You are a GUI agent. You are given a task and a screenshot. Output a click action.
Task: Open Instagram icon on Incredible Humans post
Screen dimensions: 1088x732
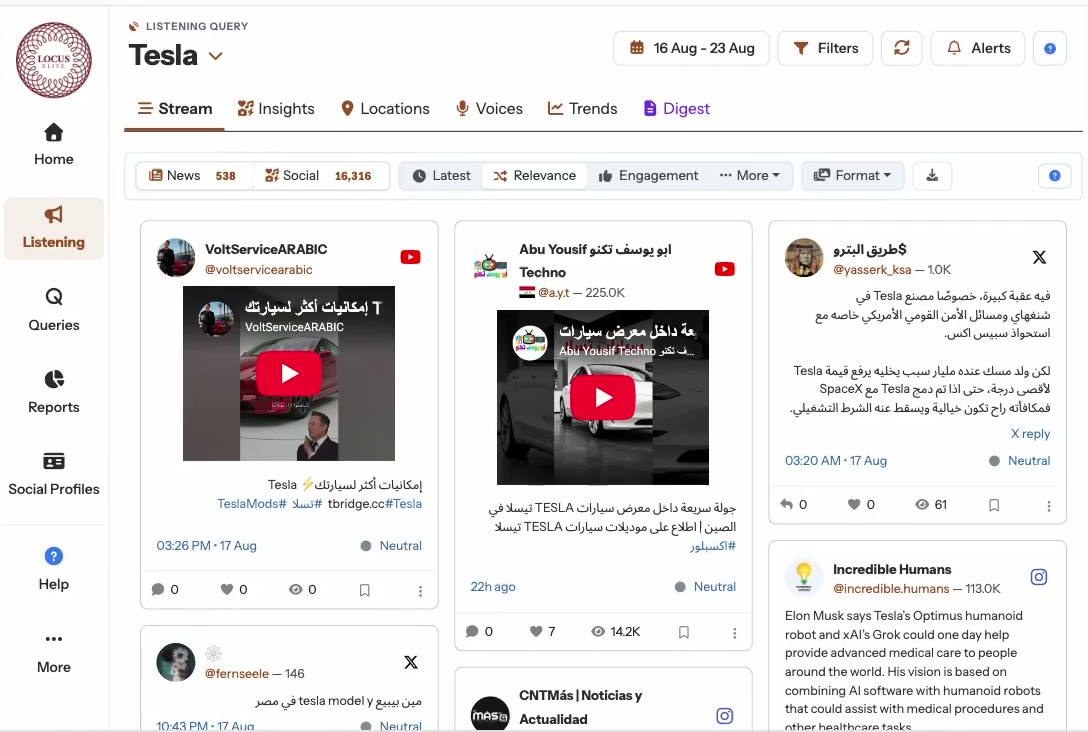(x=1039, y=577)
